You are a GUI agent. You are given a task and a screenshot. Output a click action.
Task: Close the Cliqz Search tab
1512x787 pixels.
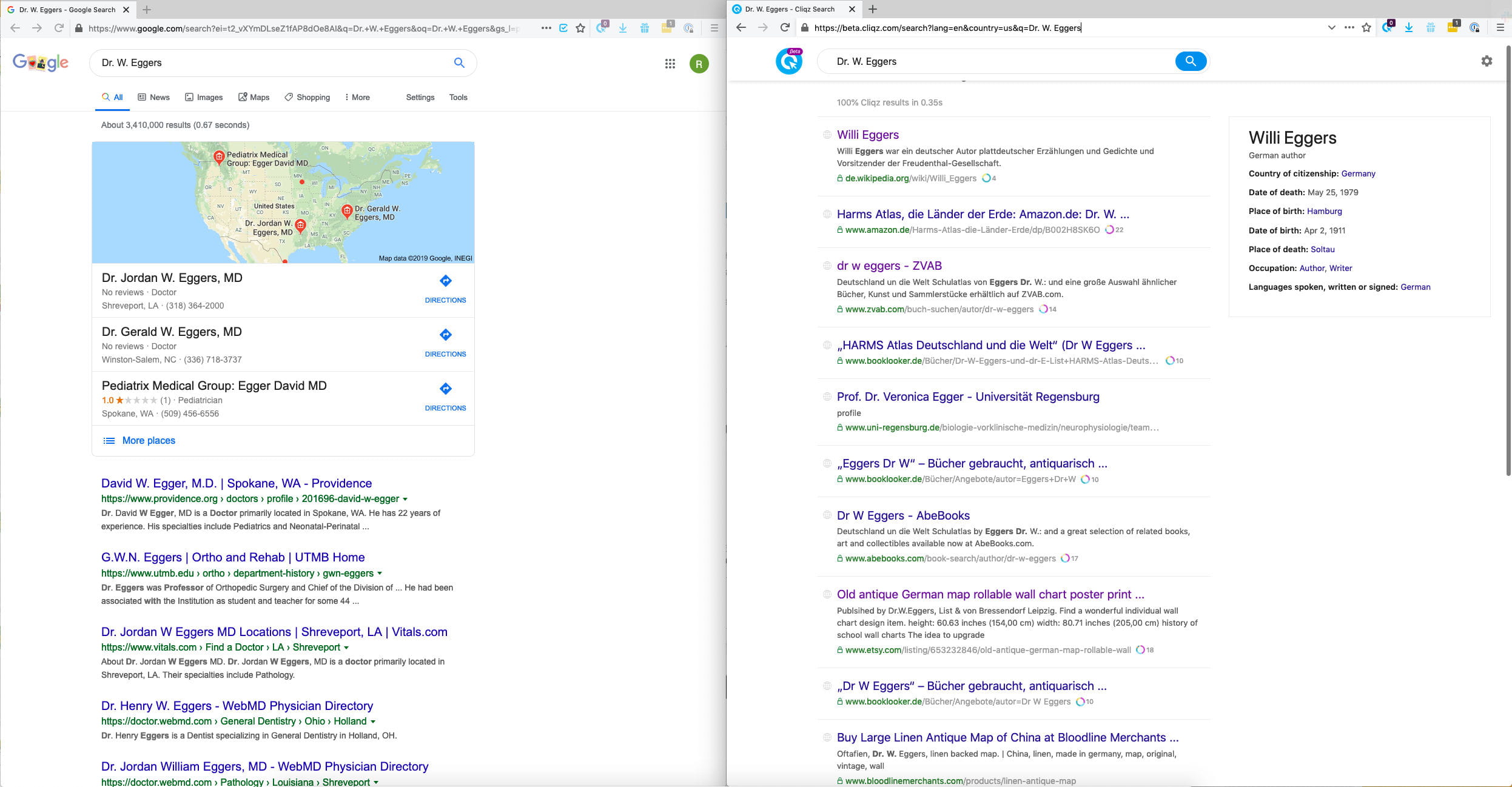point(852,9)
